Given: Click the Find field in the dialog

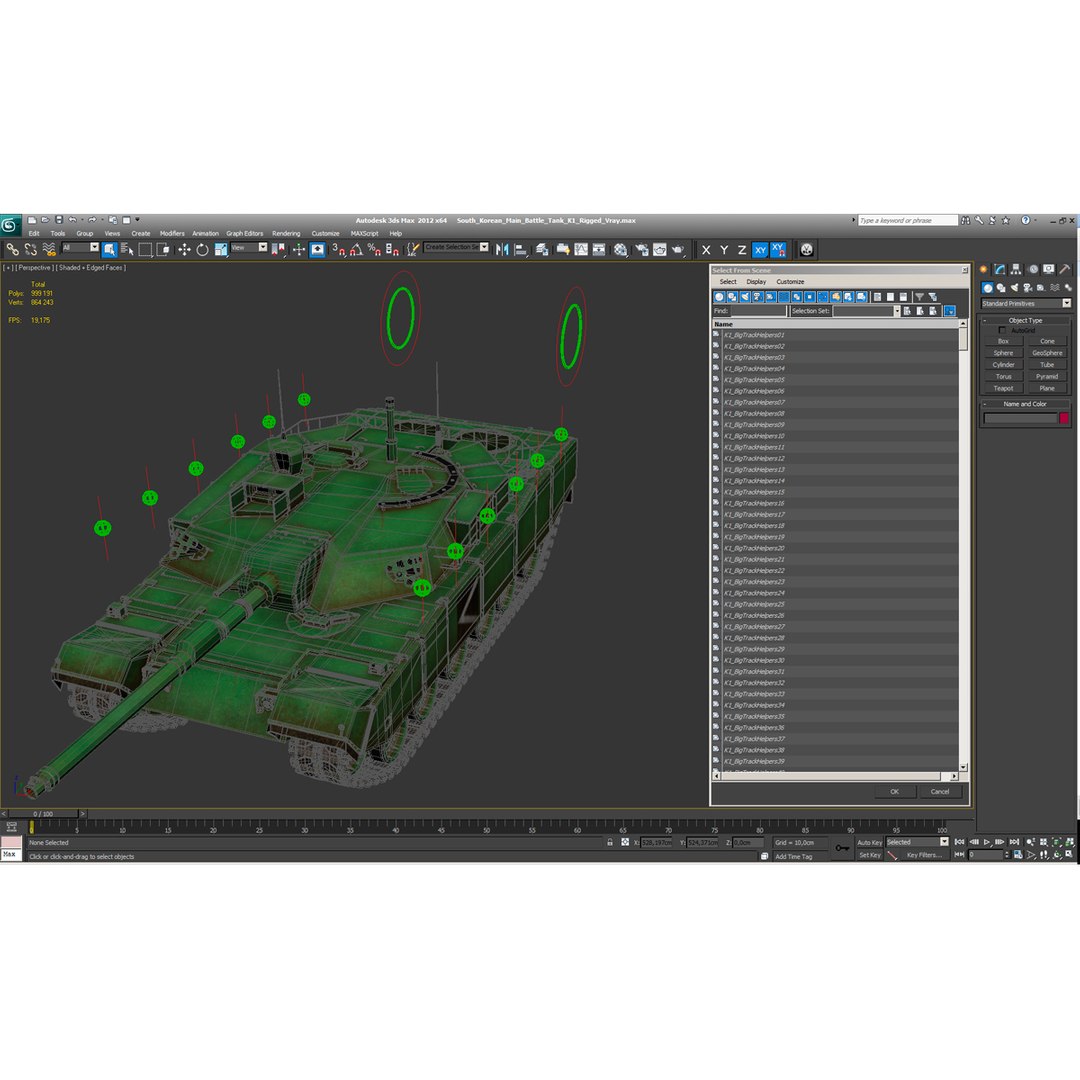Looking at the screenshot, I should pyautogui.click(x=758, y=311).
